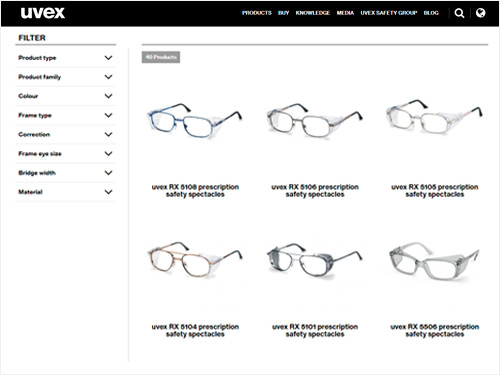This screenshot has width=500, height=375.
Task: Open the PRODUCTS menu
Action: coord(257,13)
